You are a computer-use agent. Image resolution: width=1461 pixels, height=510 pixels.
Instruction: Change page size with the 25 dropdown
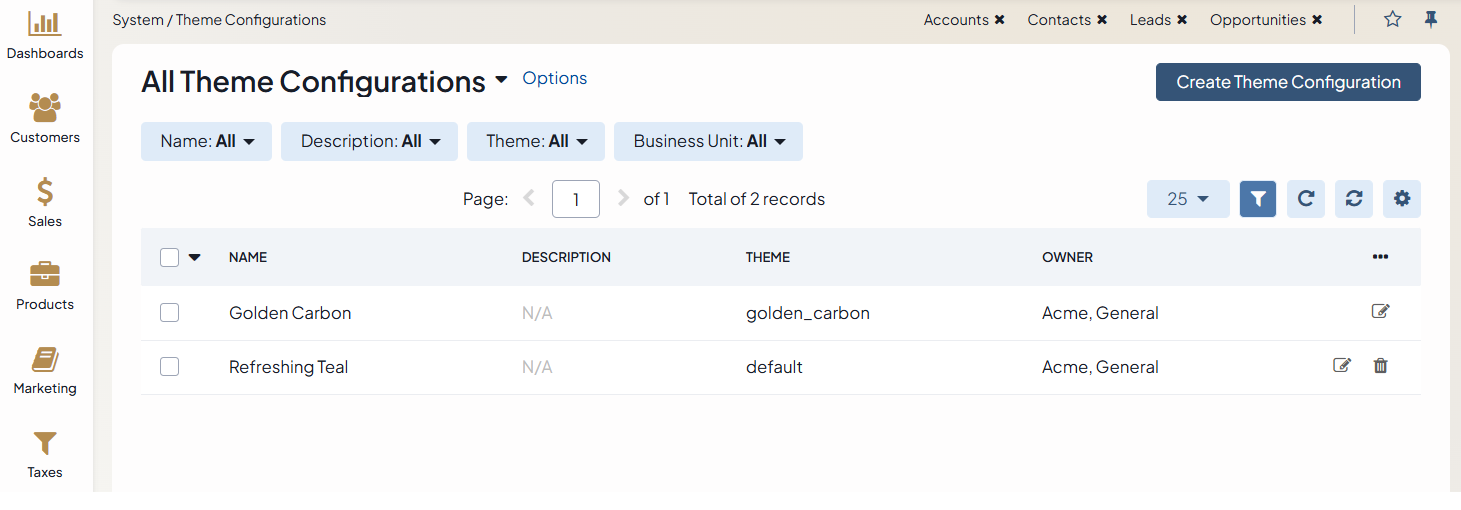click(1187, 199)
